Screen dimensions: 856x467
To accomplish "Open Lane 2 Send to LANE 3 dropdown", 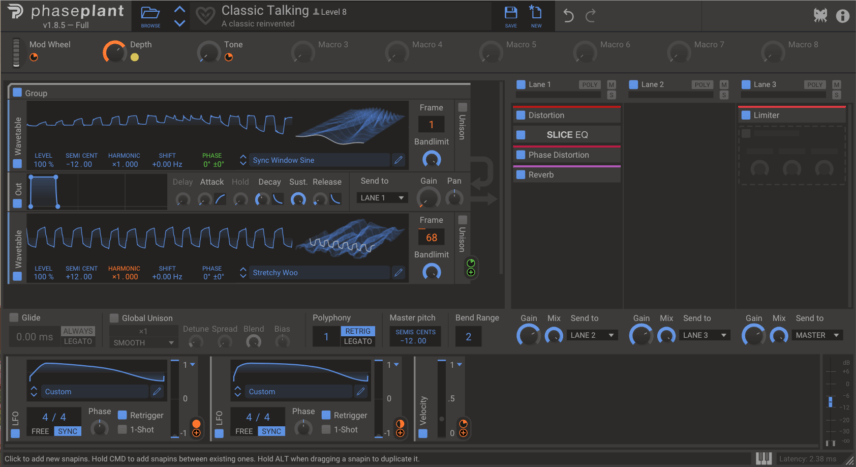I will pyautogui.click(x=705, y=335).
